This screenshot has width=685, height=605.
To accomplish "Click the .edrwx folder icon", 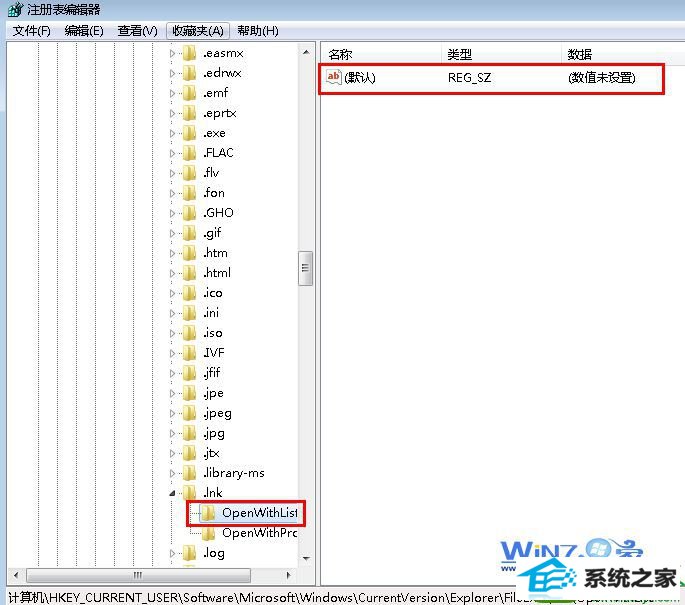I will [190, 73].
